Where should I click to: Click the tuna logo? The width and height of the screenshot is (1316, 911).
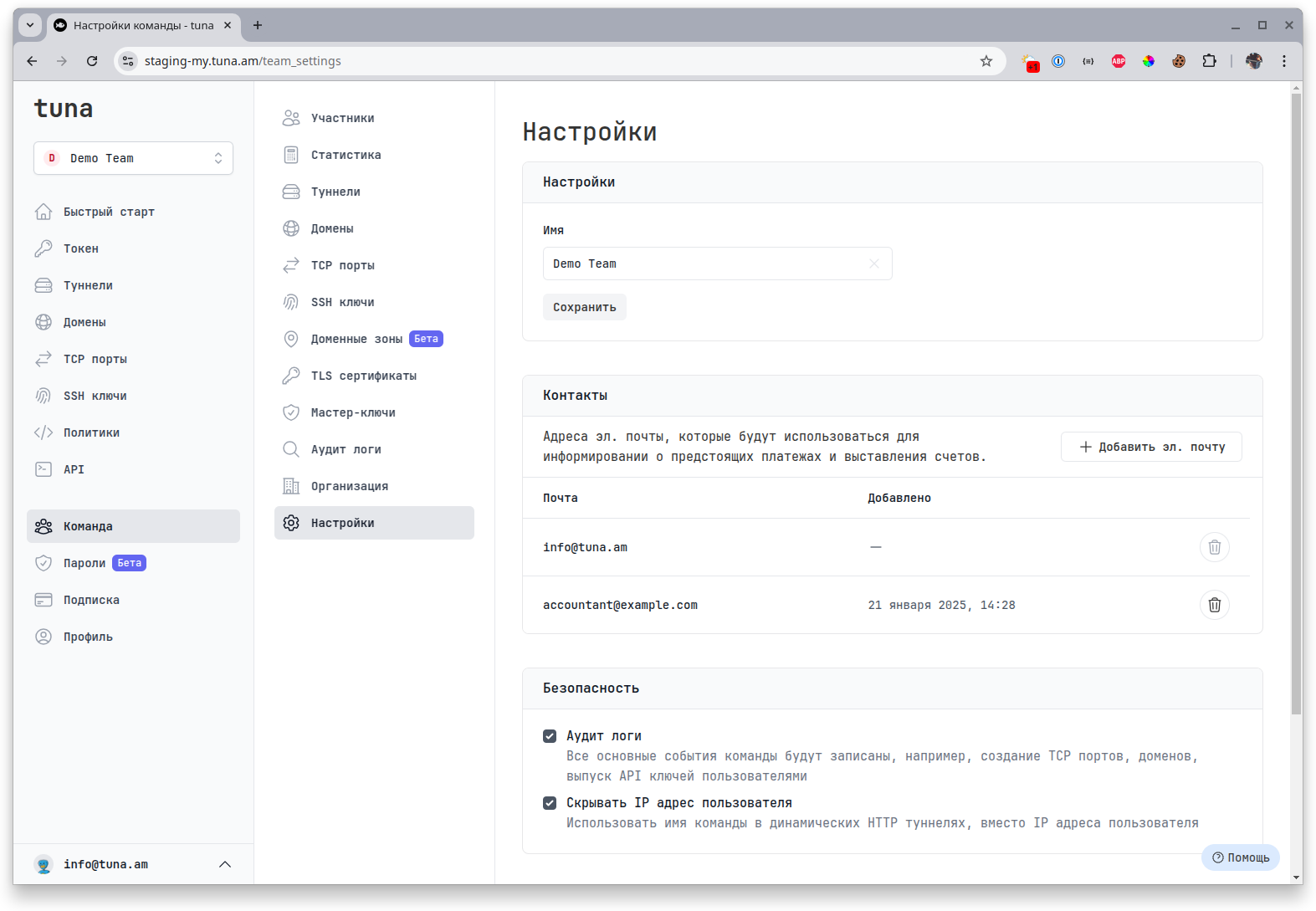64,109
